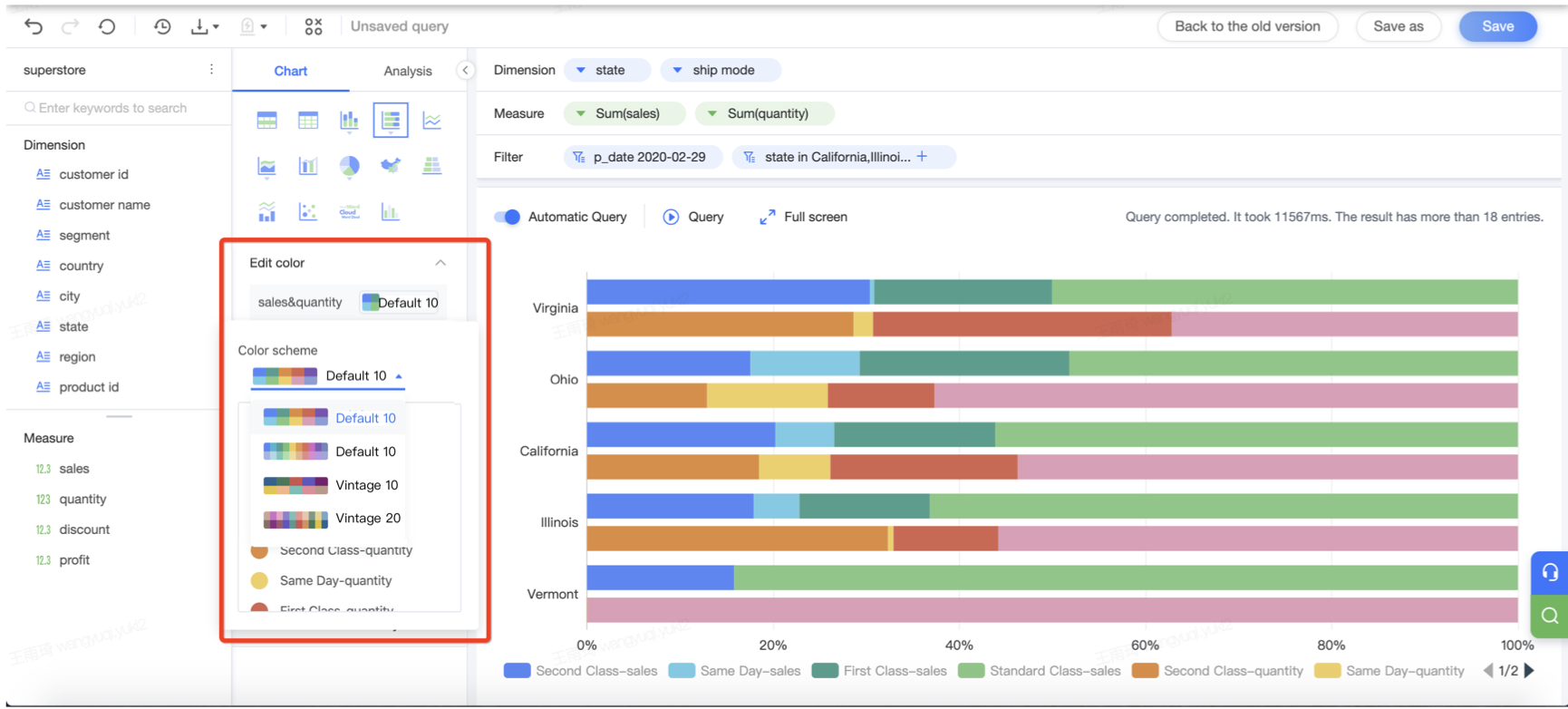Select the line chart type
The image size is (1568, 709).
point(432,121)
